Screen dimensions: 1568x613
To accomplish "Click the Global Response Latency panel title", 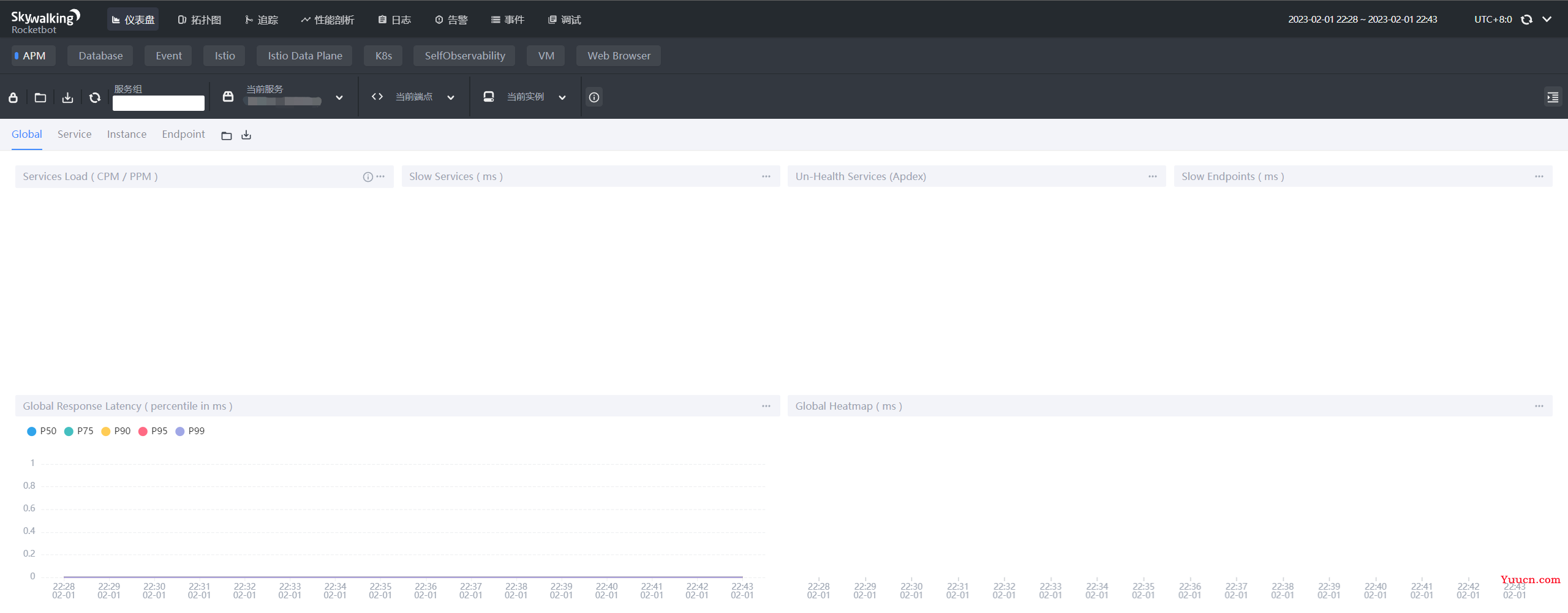I will click(x=127, y=406).
